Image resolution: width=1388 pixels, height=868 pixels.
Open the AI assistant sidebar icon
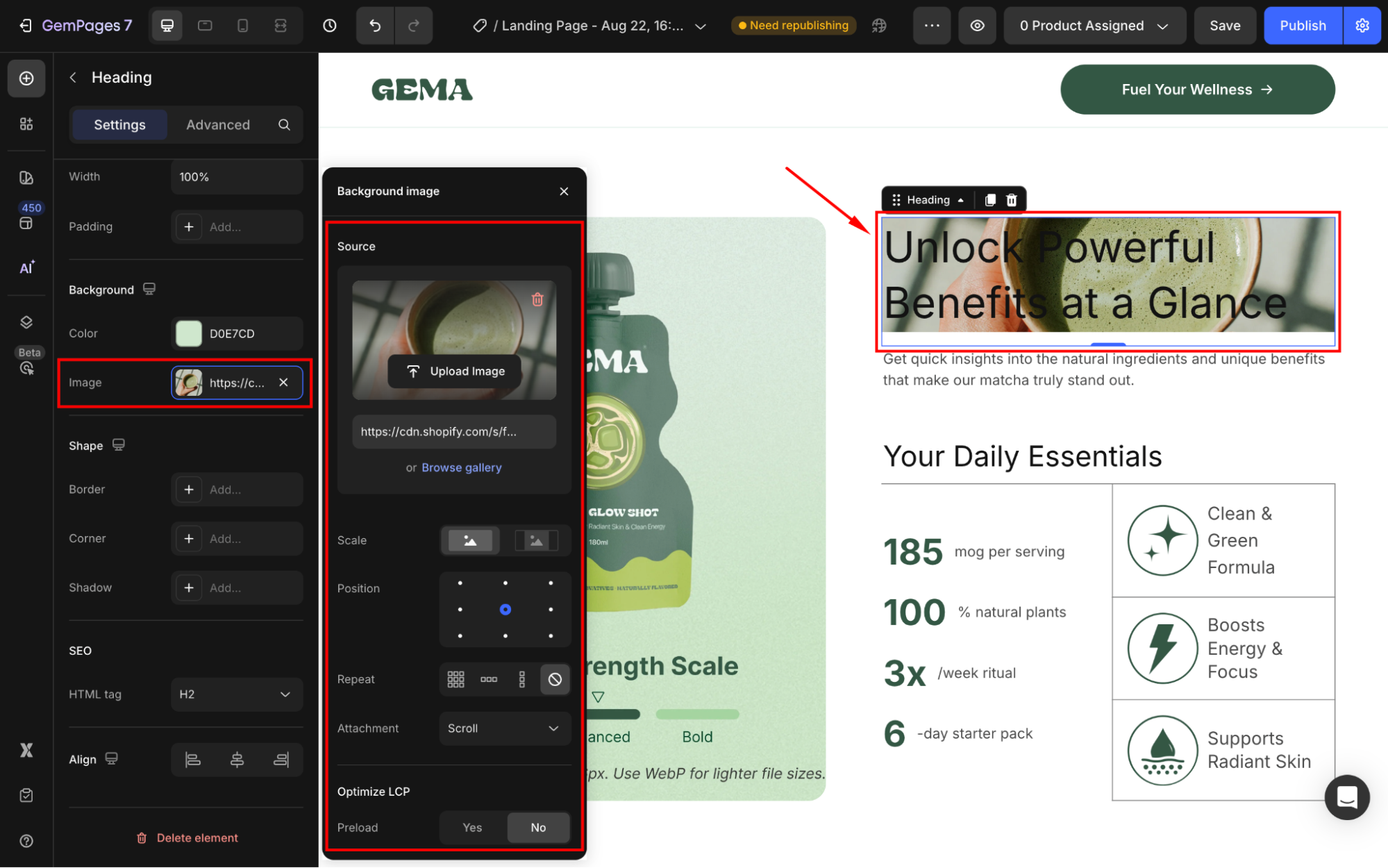pyautogui.click(x=26, y=268)
